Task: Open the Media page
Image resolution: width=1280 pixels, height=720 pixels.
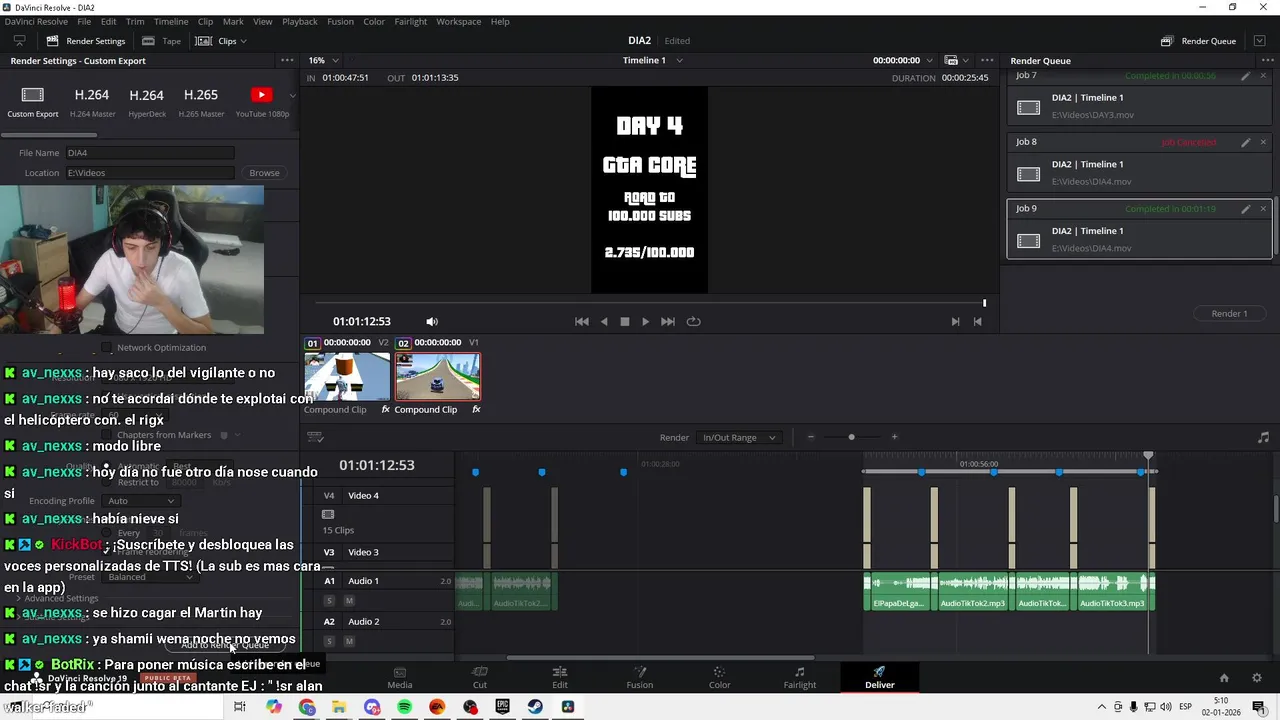Action: [x=400, y=677]
